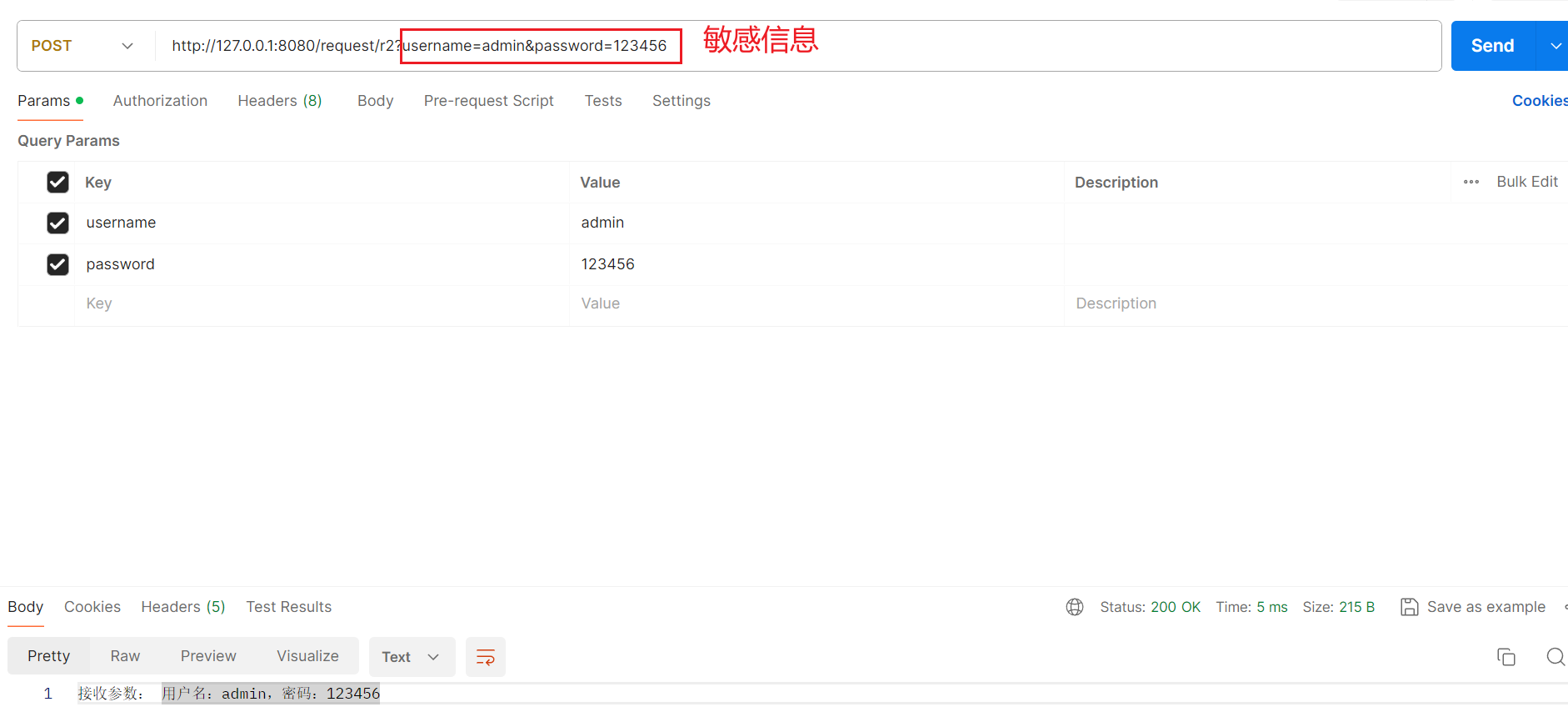Click the Time 5 ms indicator

click(1251, 607)
